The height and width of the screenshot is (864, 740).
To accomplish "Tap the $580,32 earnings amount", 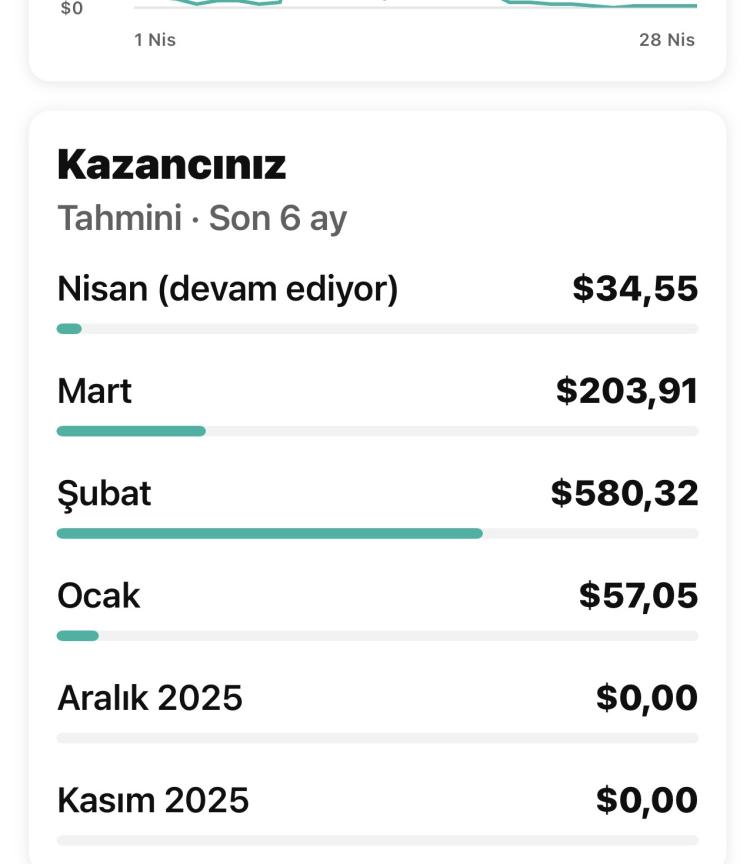I will coord(624,493).
